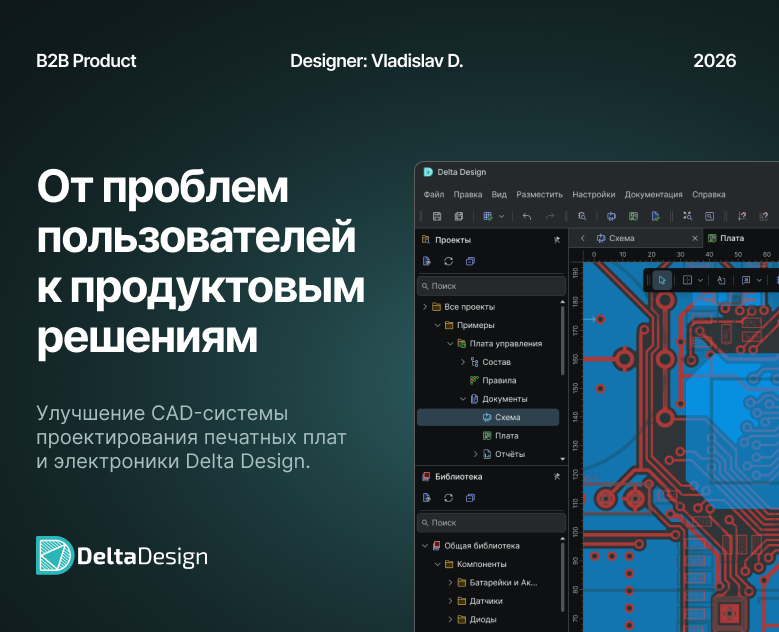Click the left chevron before the Схема tab
The image size is (779, 632).
(x=583, y=238)
